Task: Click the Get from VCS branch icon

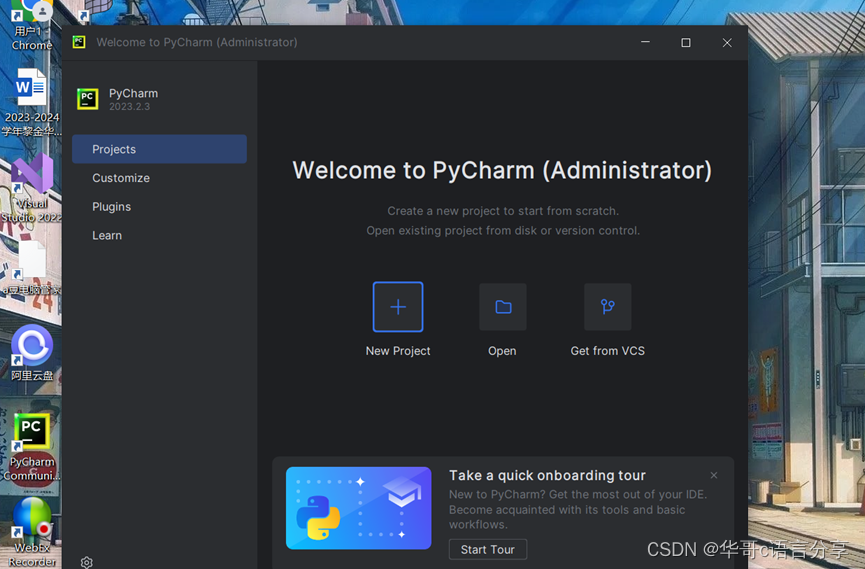Action: pyautogui.click(x=607, y=307)
